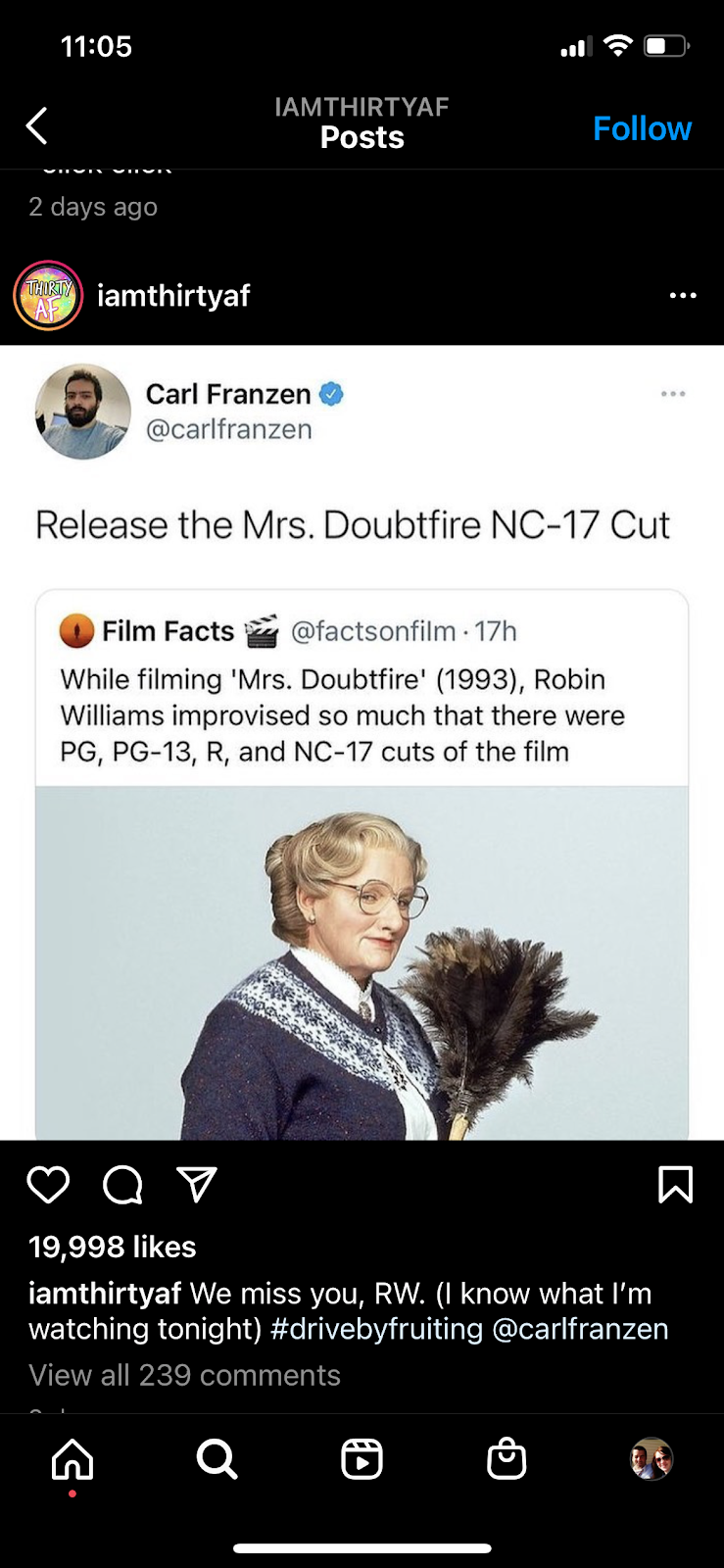Like the post with heart icon

pos(48,1185)
